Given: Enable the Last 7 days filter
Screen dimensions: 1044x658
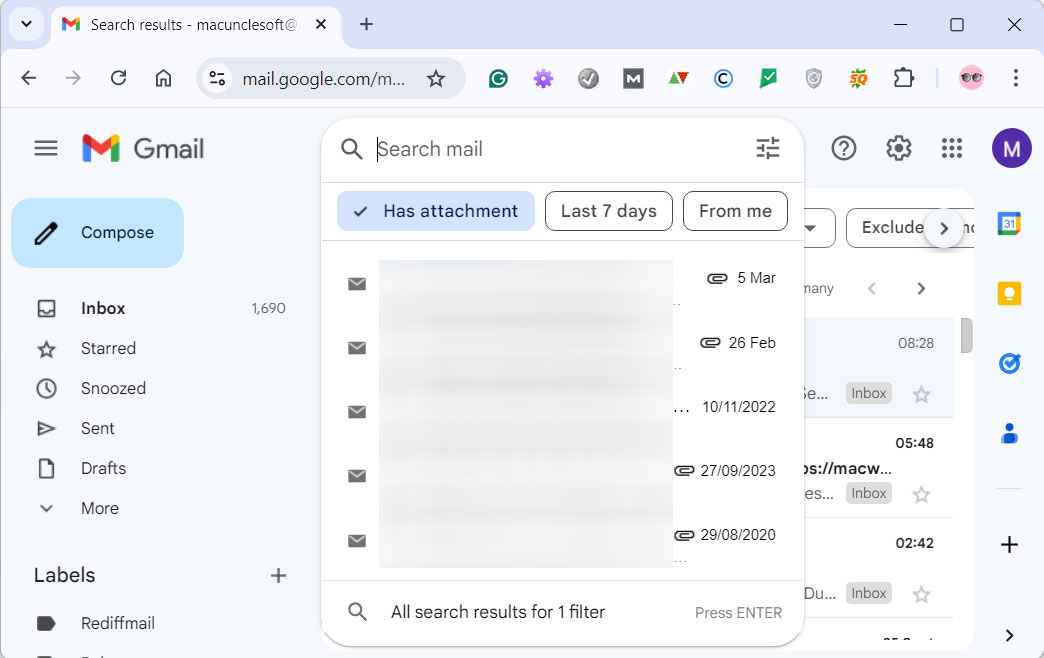Looking at the screenshot, I should coord(608,211).
